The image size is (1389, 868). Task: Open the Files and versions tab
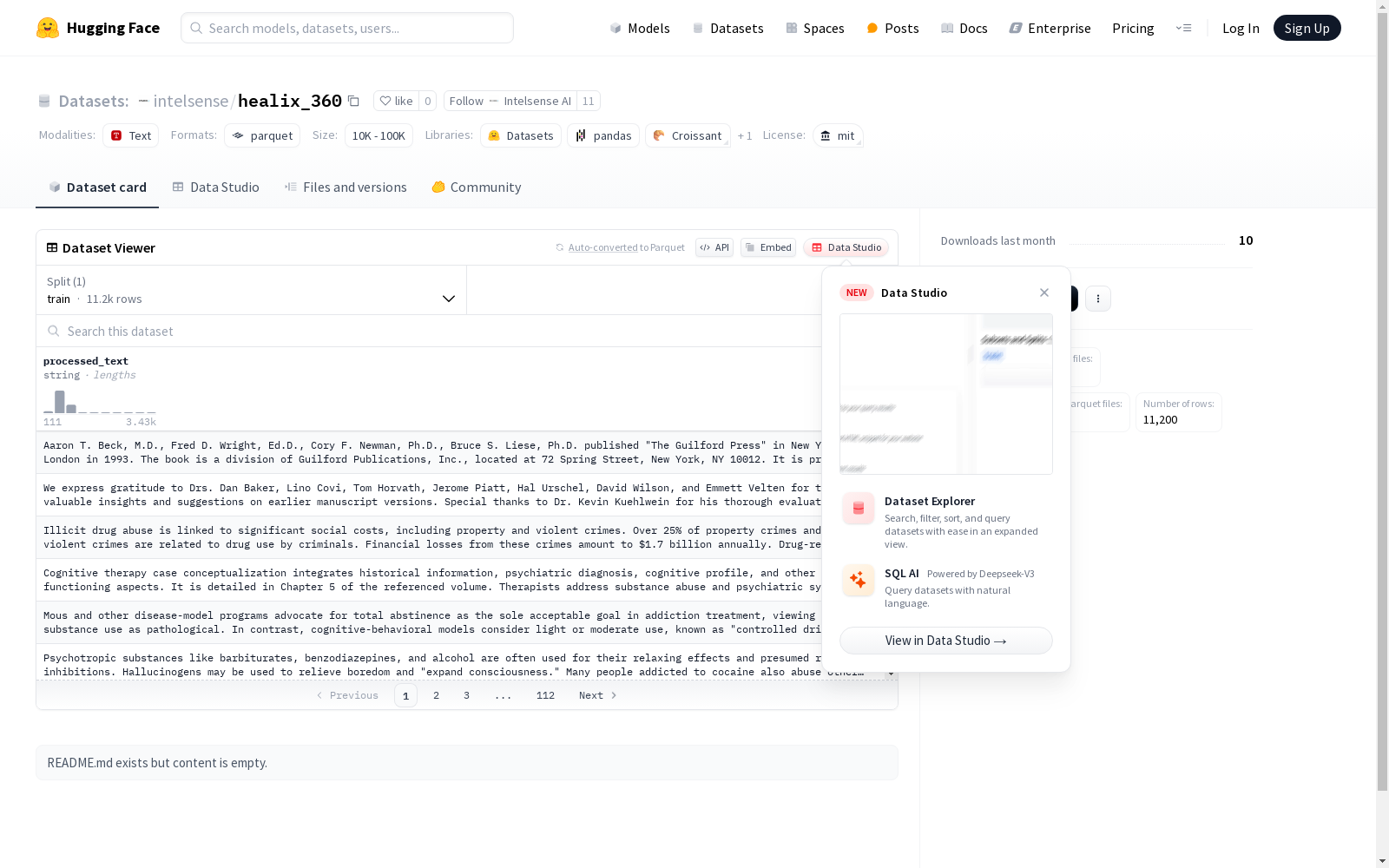coord(346,187)
